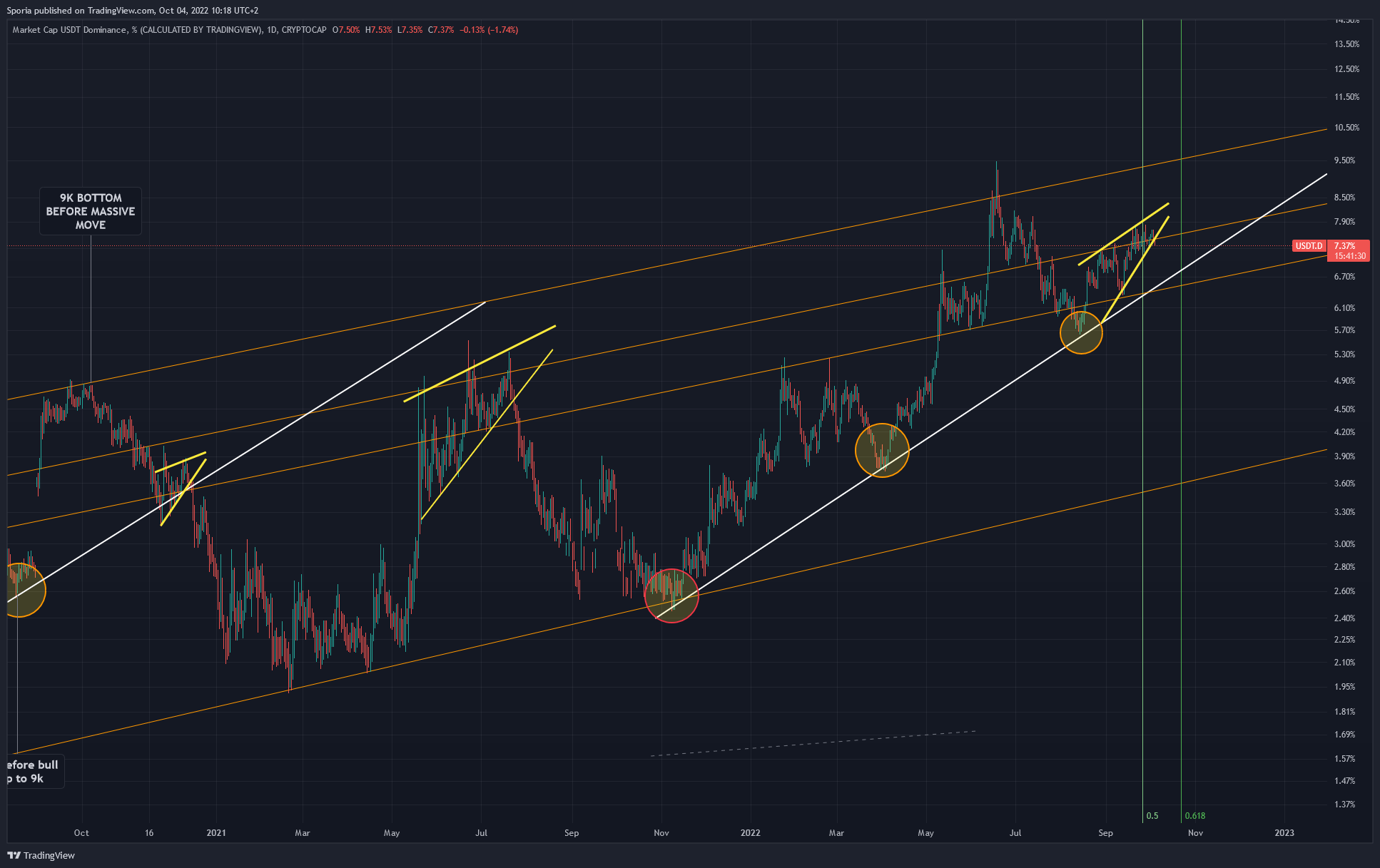
Task: Select the orange circle under the yellow wedge
Action: [1082, 332]
